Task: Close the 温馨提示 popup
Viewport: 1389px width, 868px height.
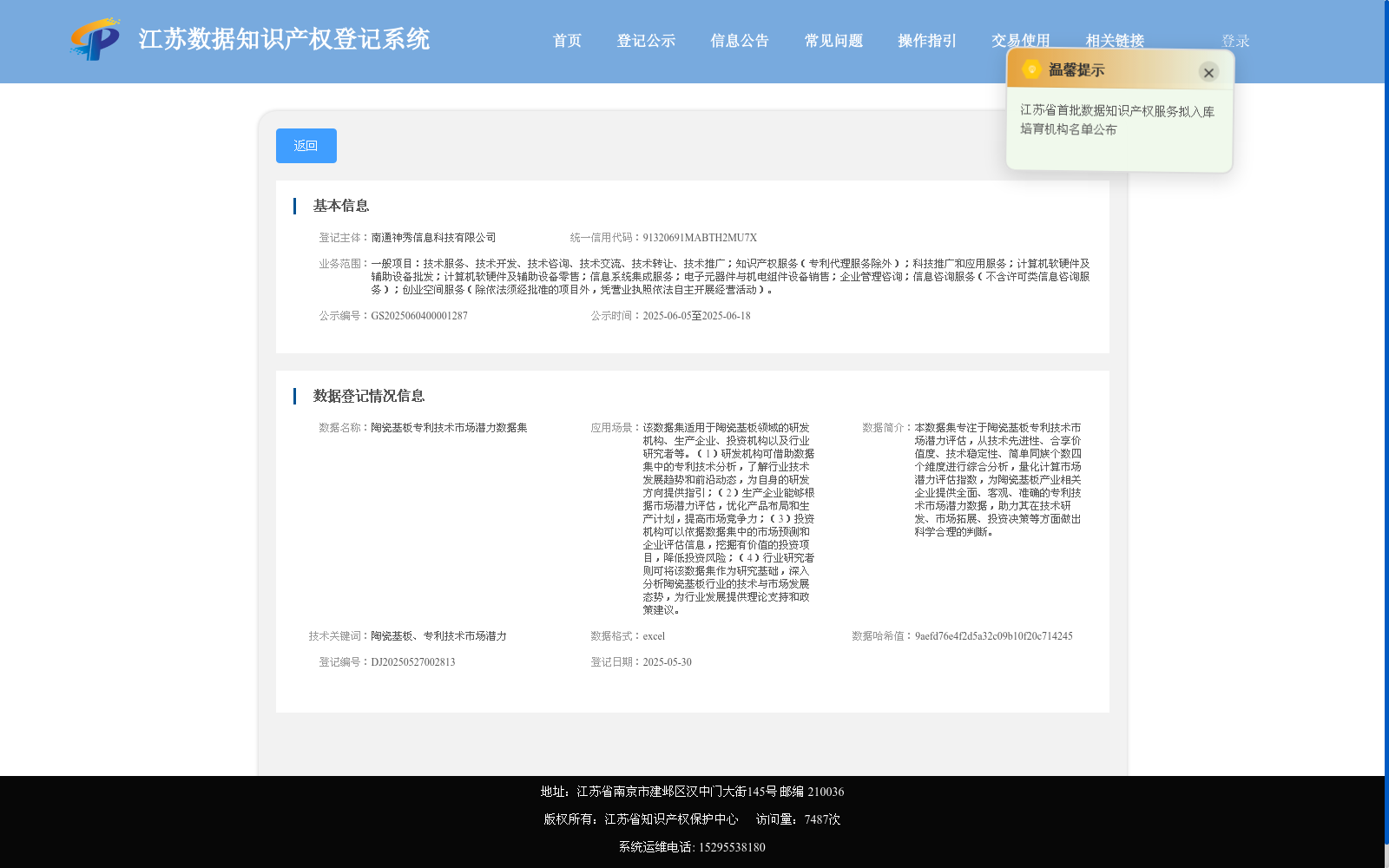Action: [1208, 72]
